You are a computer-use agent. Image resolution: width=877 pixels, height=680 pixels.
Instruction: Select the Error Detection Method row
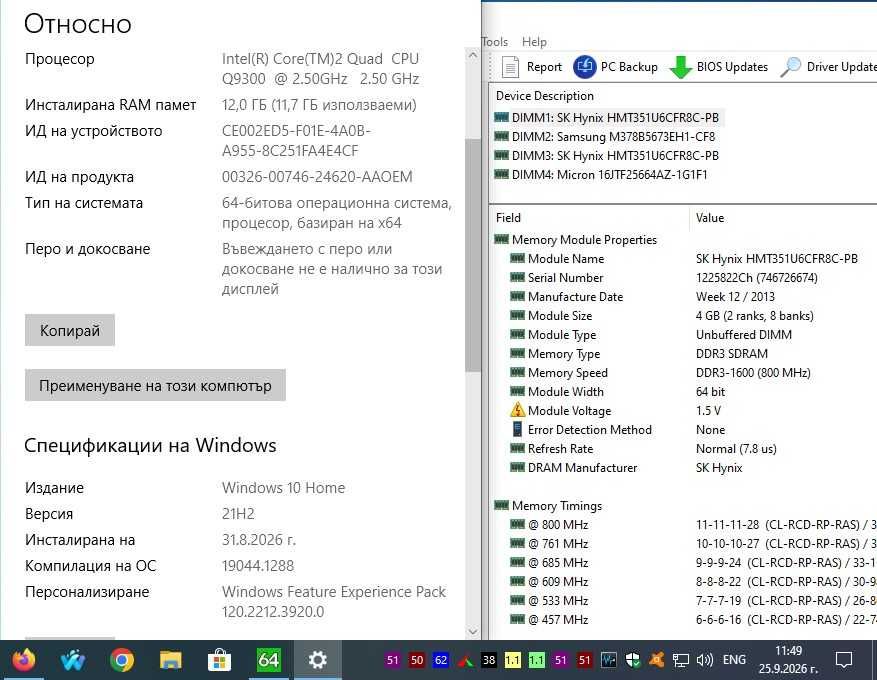[618, 429]
